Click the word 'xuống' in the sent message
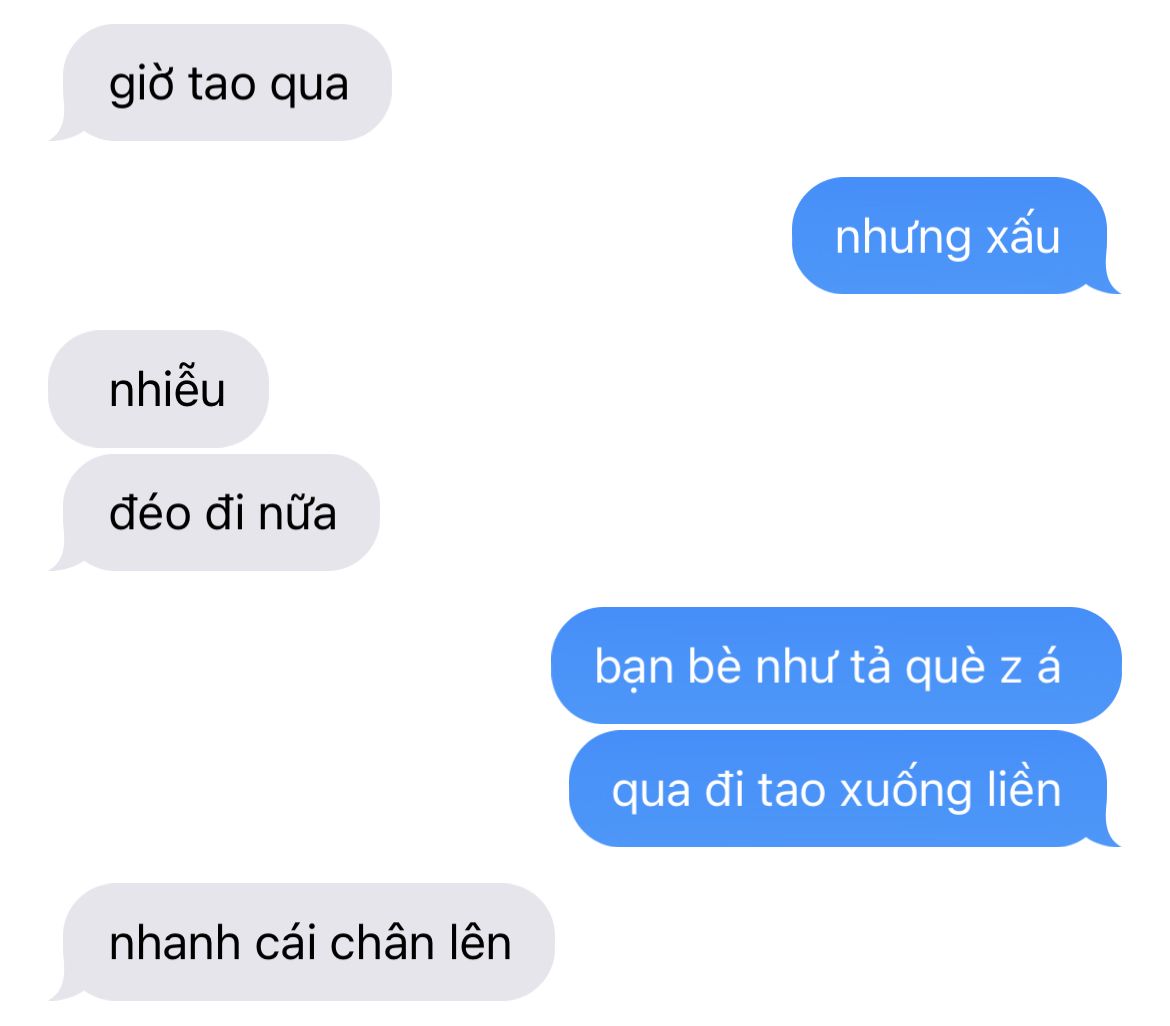Screen dimensions: 1170x1026 pyautogui.click(x=907, y=788)
